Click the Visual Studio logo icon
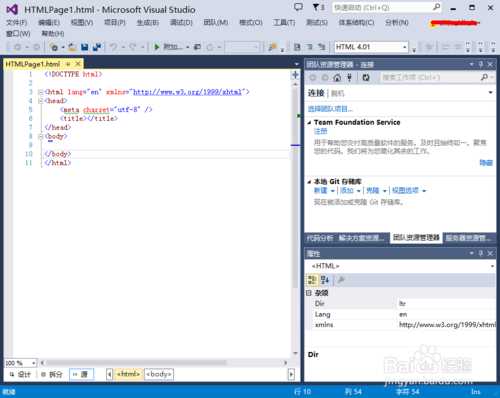The image size is (500, 398). tap(12, 10)
